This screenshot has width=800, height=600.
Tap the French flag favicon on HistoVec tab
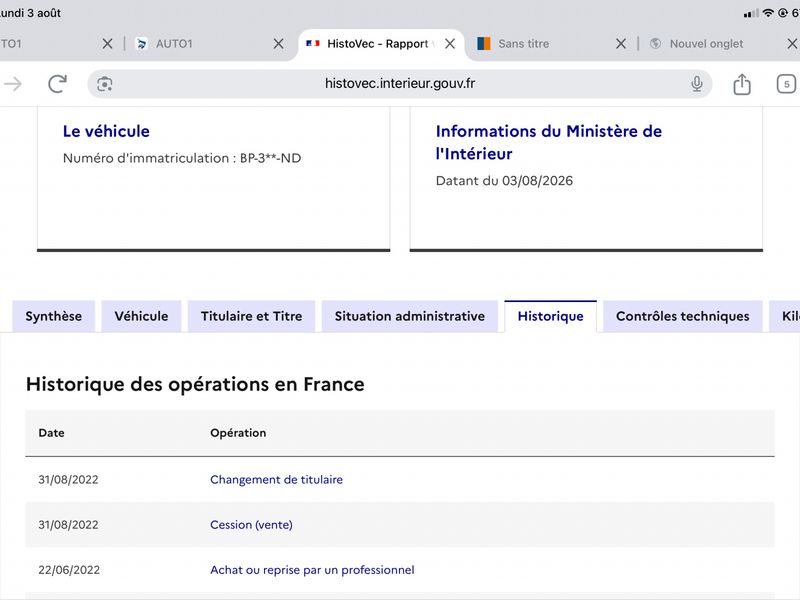point(312,44)
